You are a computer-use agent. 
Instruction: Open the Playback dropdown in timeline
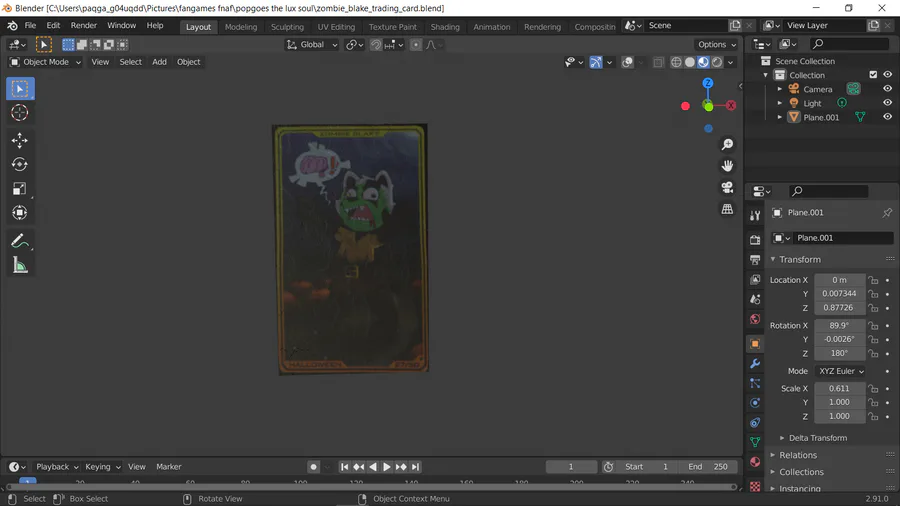(x=57, y=467)
